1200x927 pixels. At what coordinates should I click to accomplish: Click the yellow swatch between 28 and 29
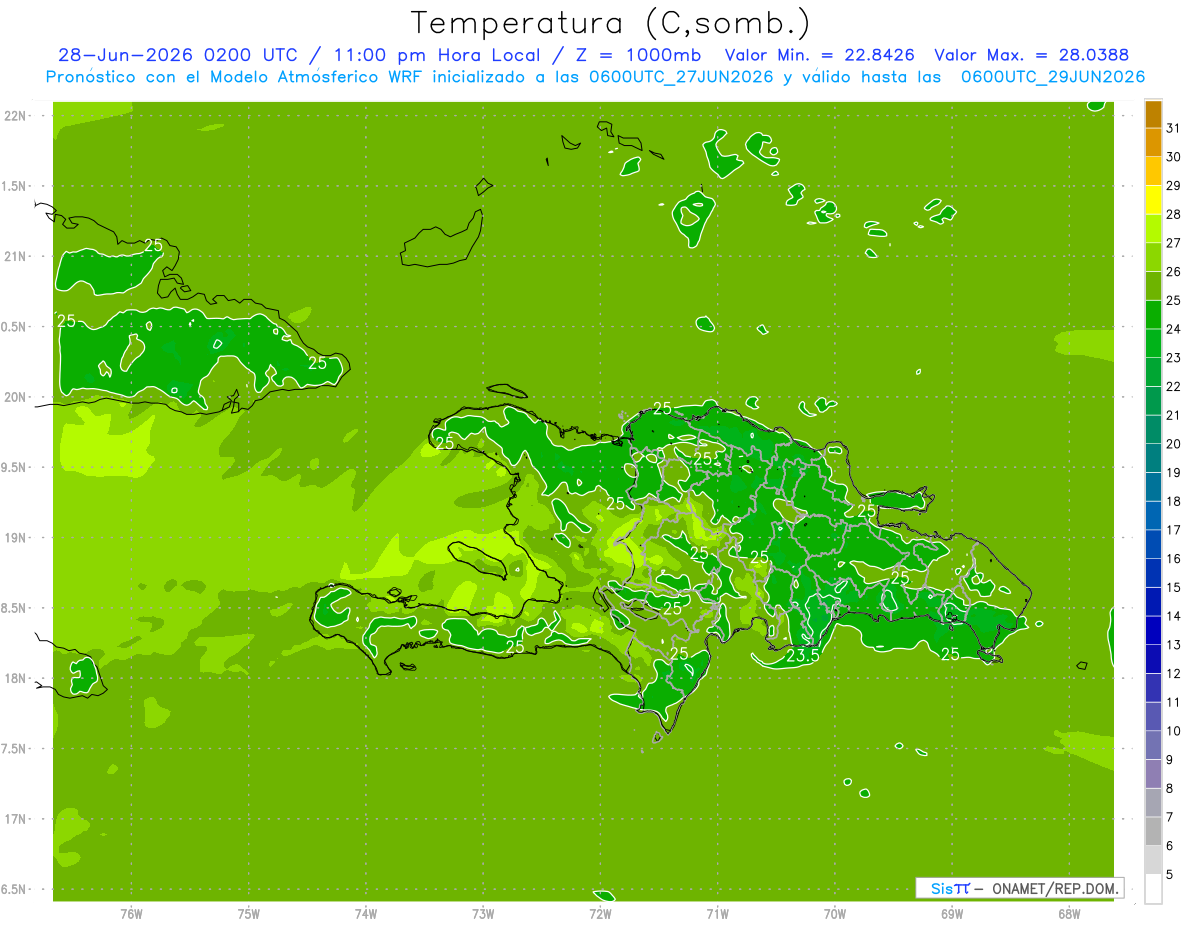click(x=1153, y=200)
